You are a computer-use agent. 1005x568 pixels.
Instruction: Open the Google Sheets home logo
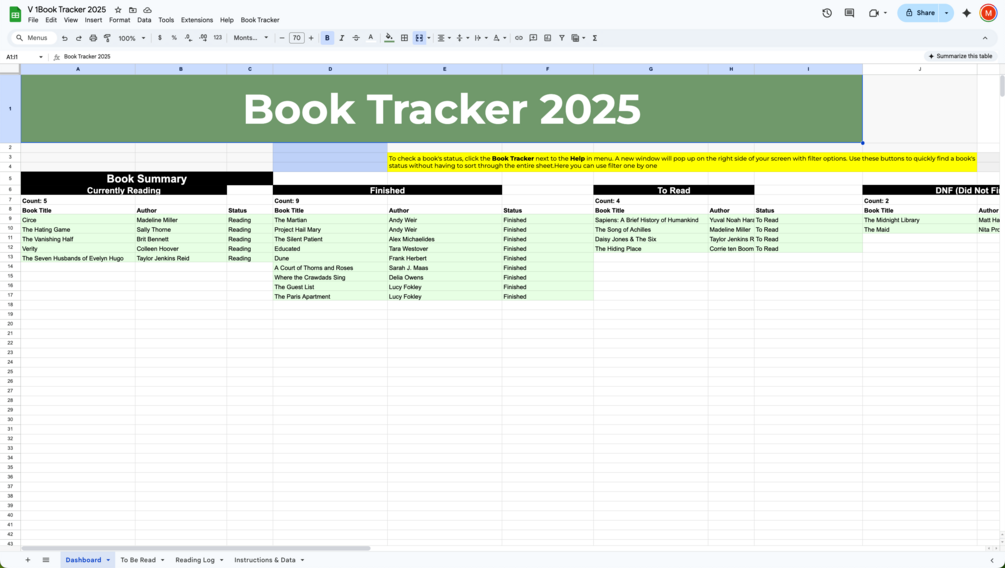[x=15, y=13]
